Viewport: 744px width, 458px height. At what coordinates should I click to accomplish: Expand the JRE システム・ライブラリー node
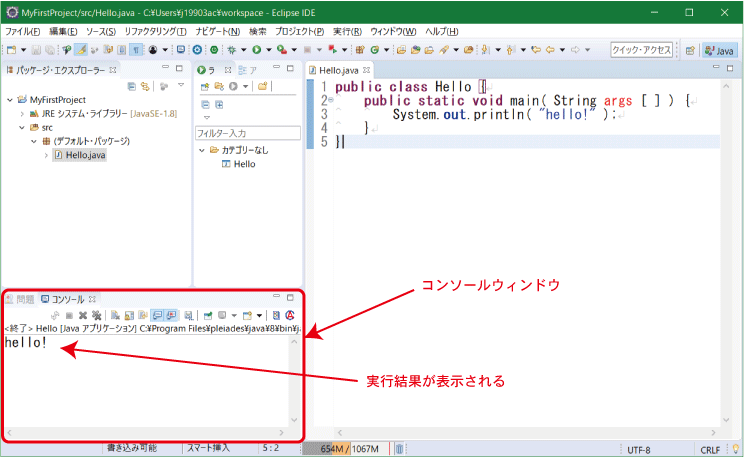22,113
